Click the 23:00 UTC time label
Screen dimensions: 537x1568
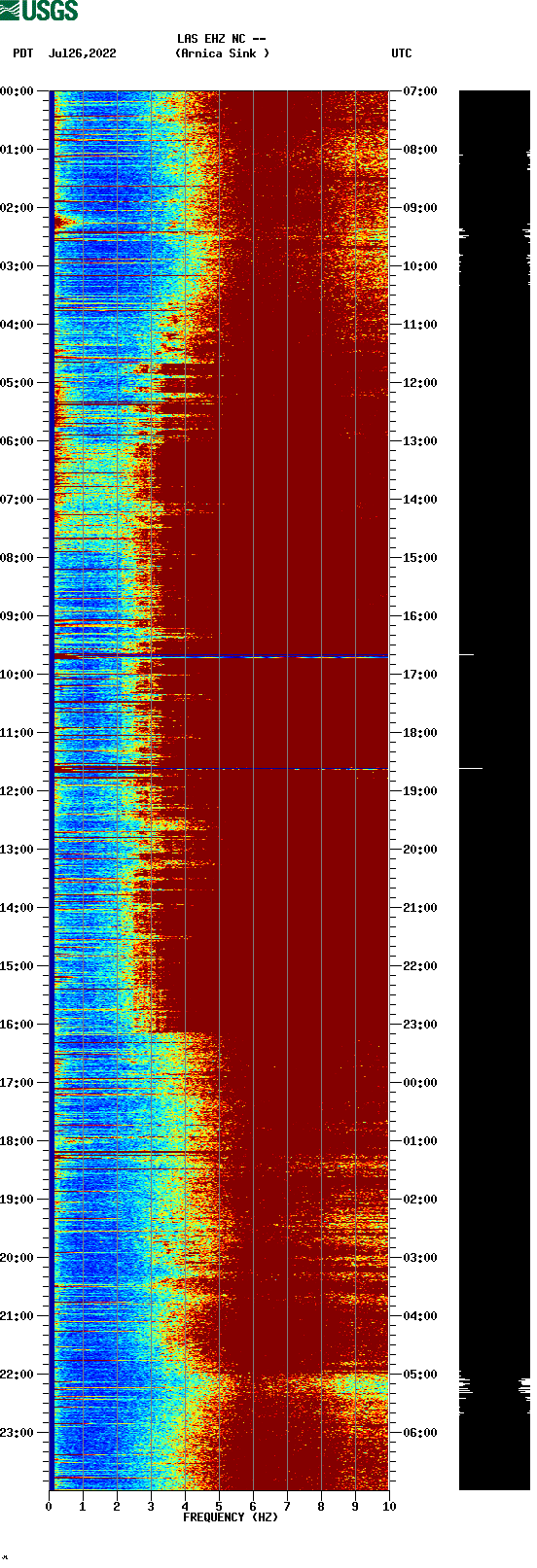(x=420, y=1025)
